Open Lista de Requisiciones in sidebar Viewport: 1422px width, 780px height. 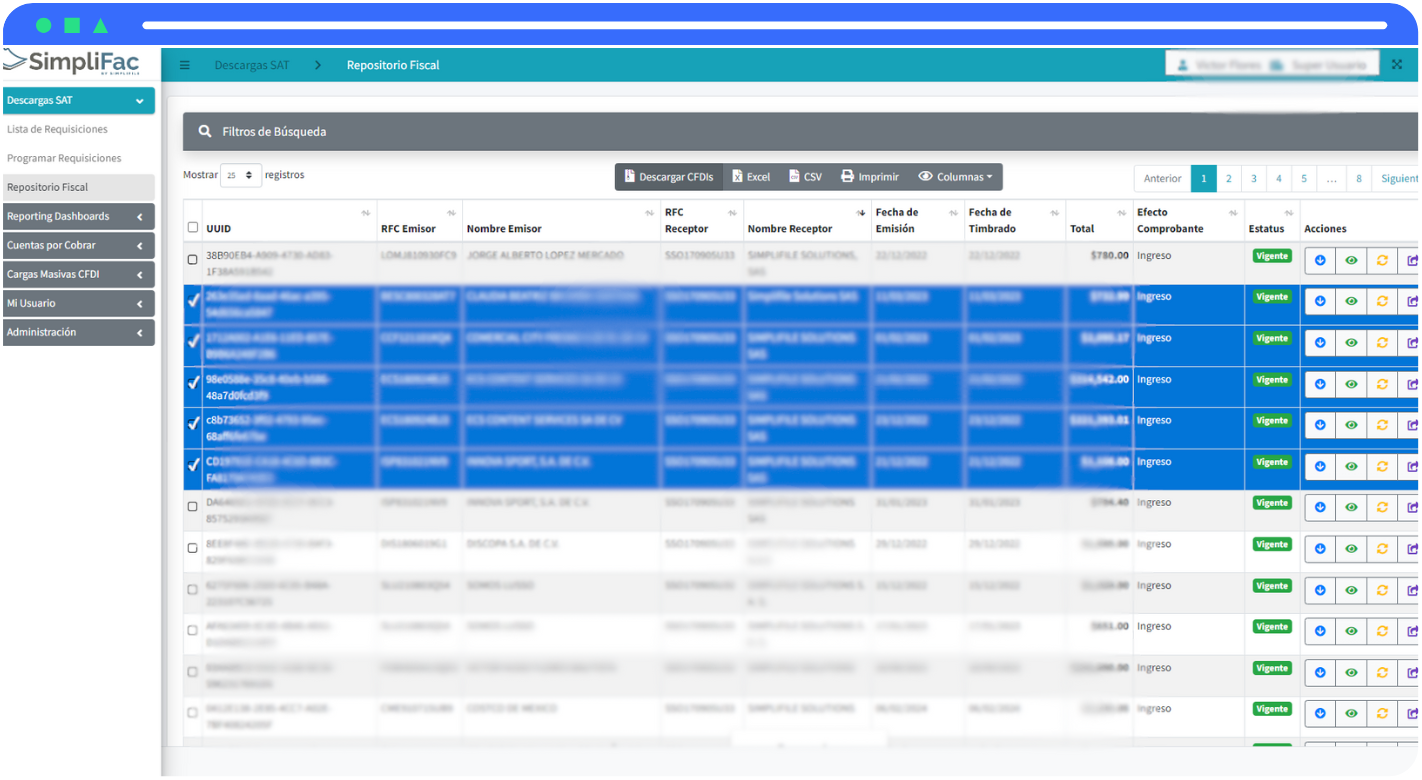tap(57, 130)
